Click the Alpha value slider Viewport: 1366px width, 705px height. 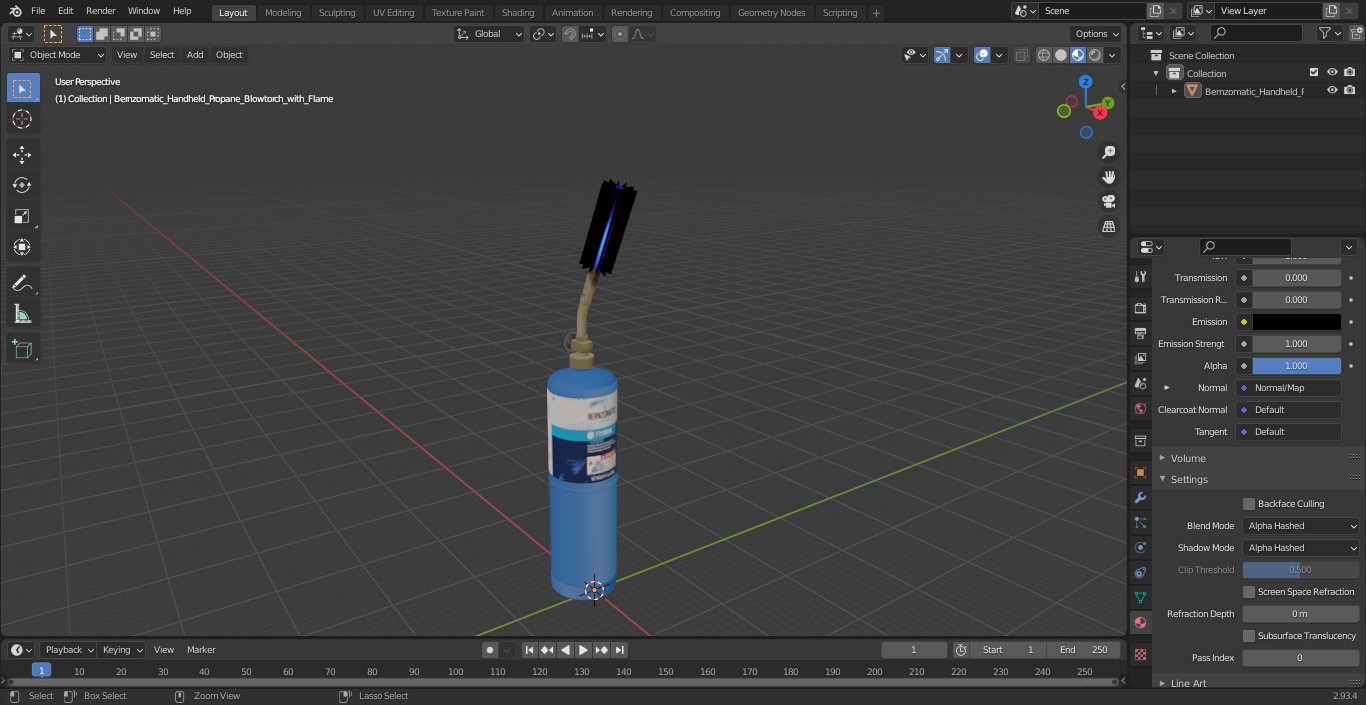(x=1296, y=366)
